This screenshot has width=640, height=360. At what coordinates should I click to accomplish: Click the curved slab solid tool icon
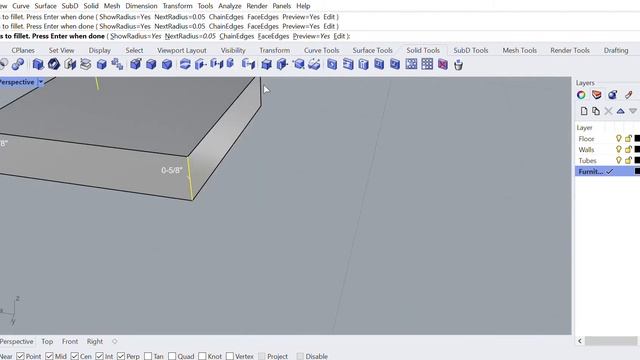pos(185,64)
